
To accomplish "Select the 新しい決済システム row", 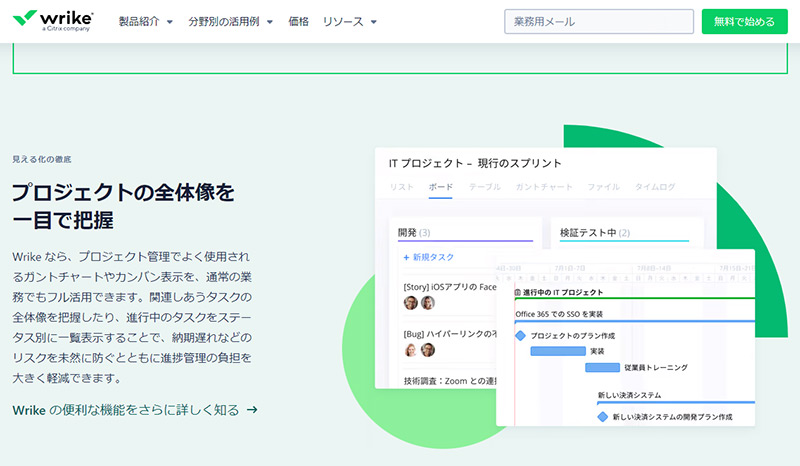I will 630,395.
